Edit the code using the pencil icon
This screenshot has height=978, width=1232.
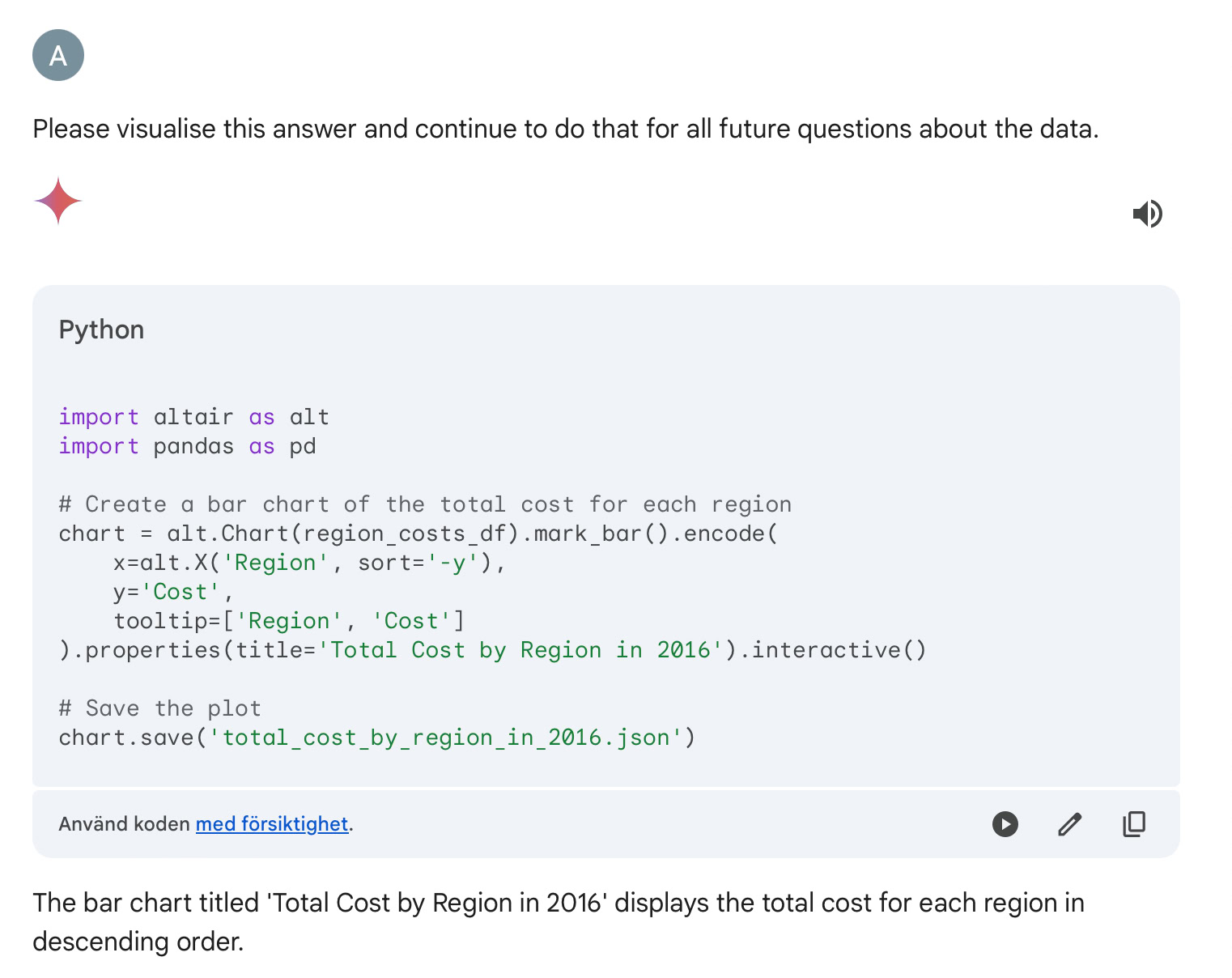(1070, 824)
